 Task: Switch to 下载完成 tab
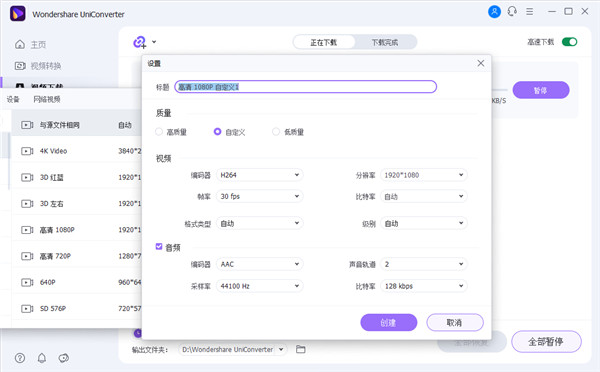385,42
